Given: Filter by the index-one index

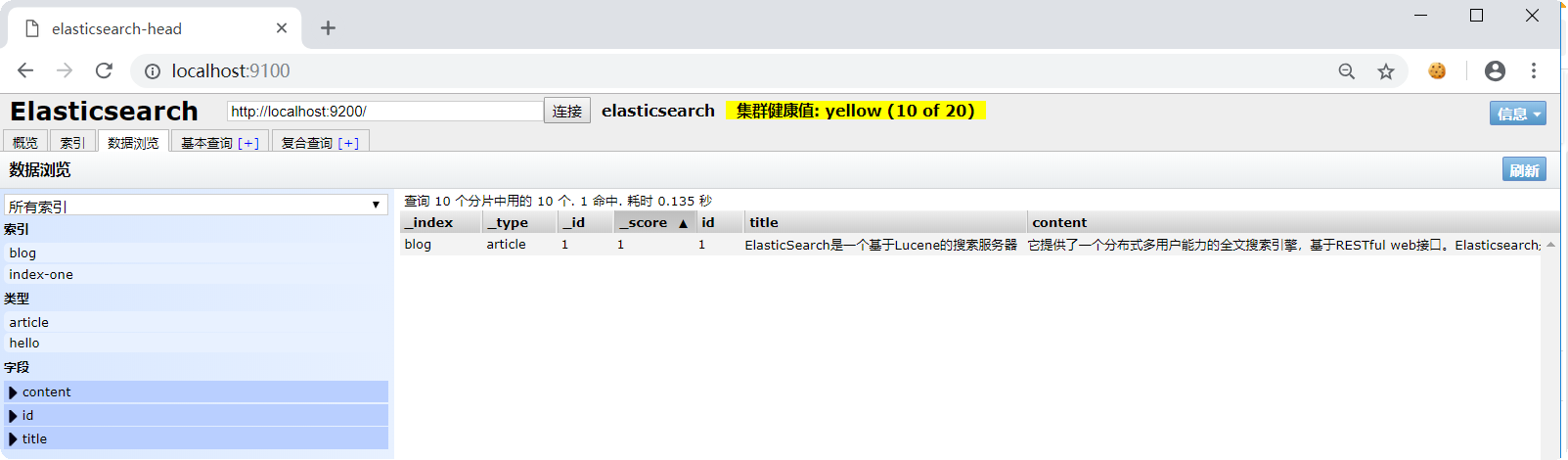Looking at the screenshot, I should [196, 274].
